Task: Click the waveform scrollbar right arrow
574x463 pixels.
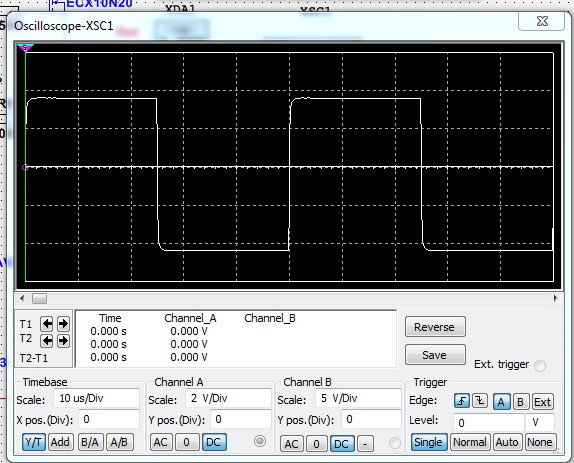Action: 555,298
